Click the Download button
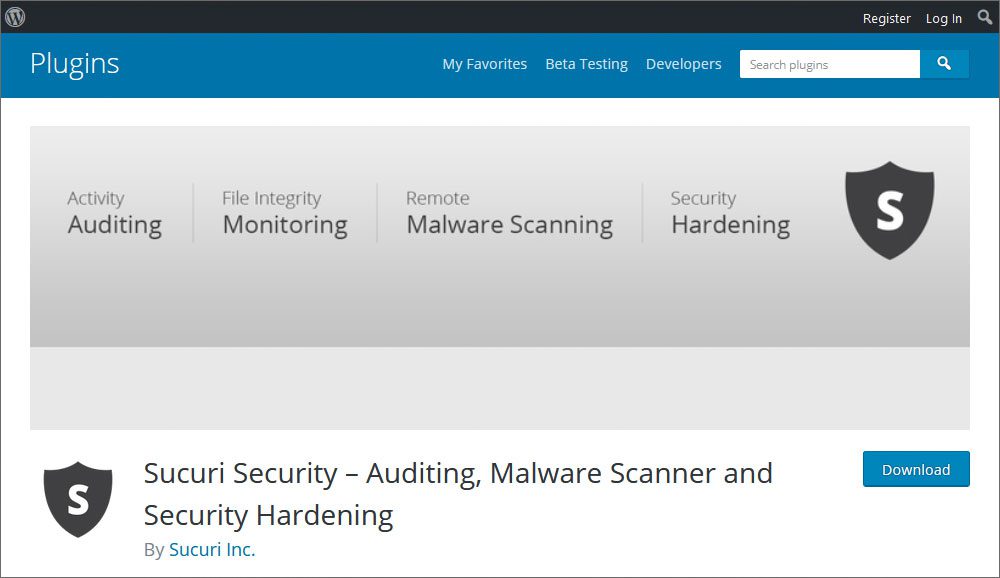 click(x=915, y=469)
